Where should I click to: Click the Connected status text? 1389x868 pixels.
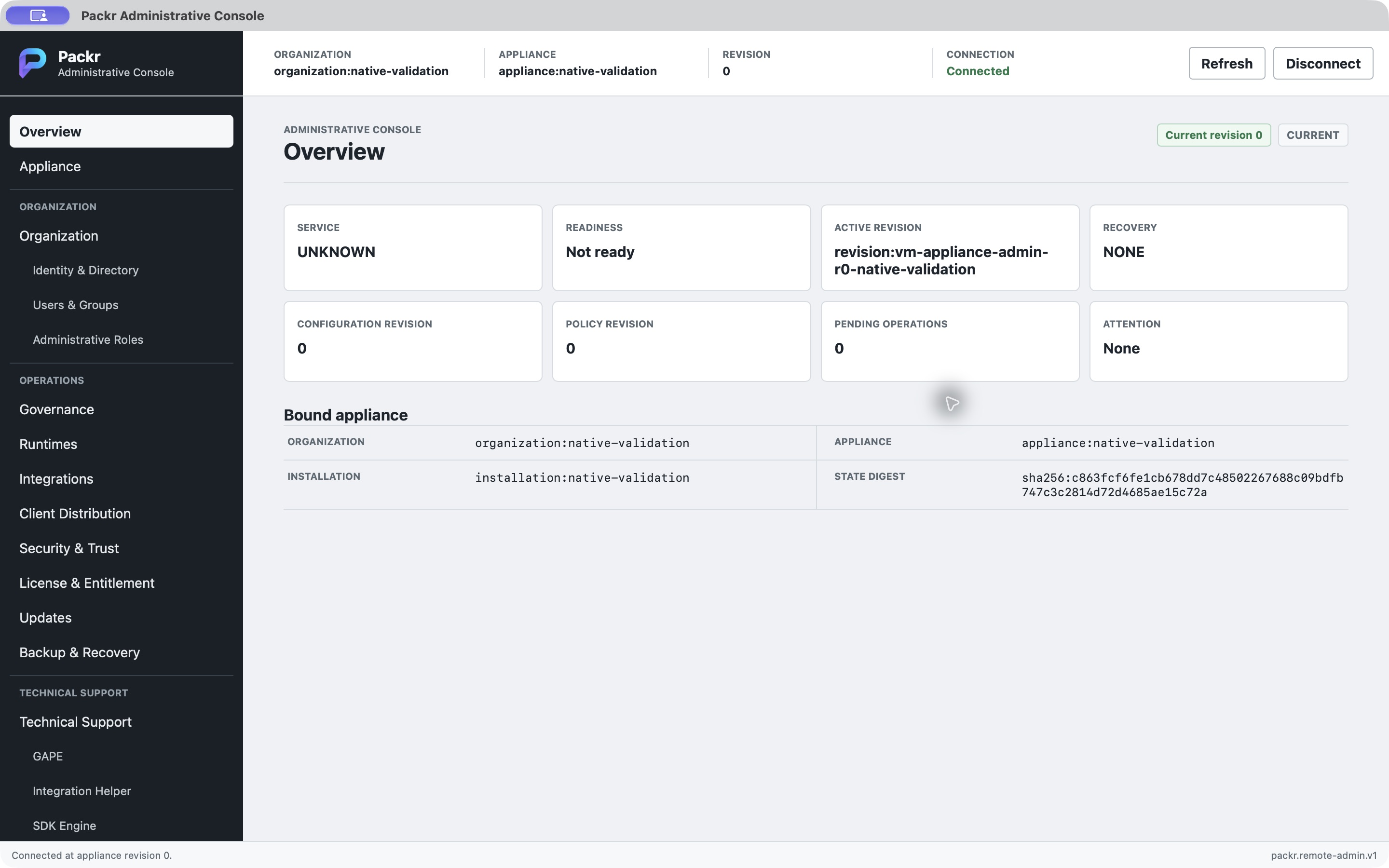pos(978,71)
